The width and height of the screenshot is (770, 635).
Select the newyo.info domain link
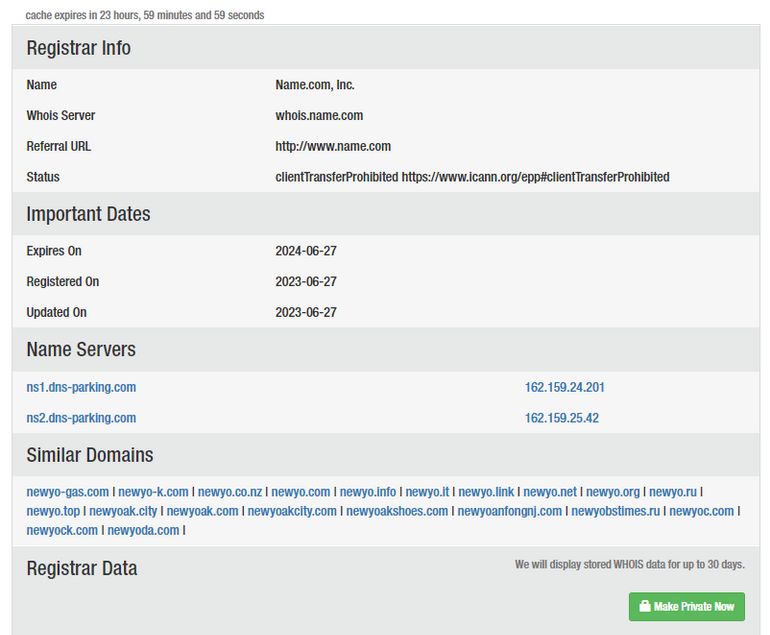pyautogui.click(x=368, y=492)
